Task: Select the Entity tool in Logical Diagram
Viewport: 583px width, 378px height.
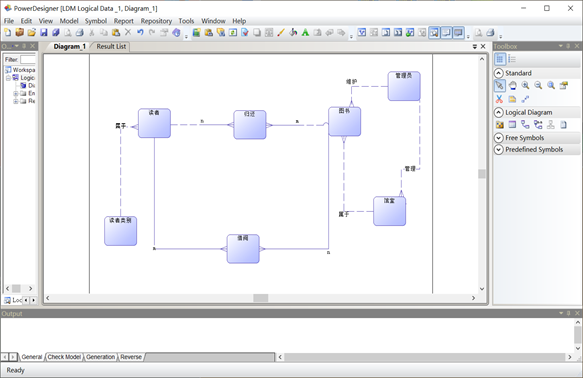Action: (512, 125)
